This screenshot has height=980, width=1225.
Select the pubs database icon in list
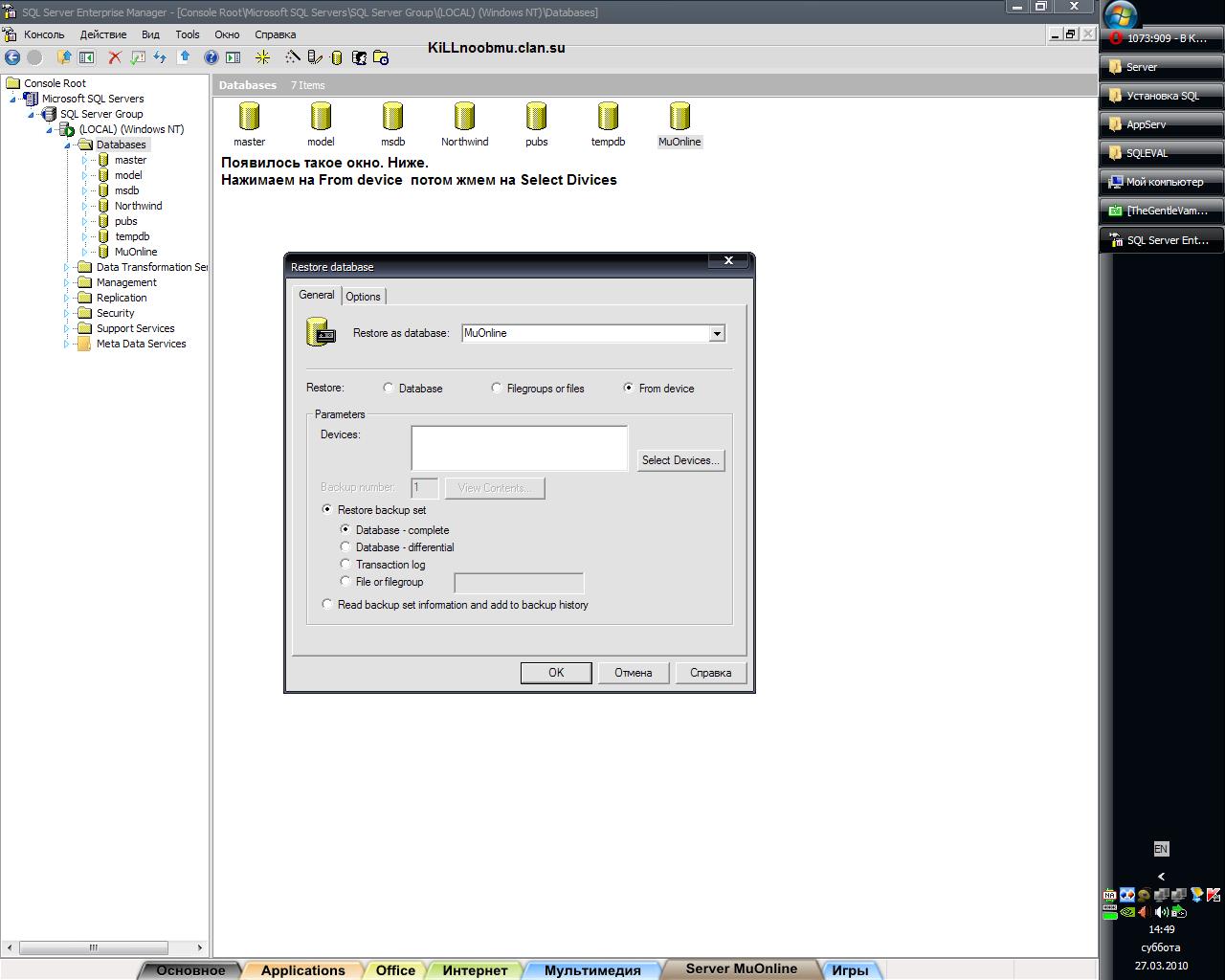(x=536, y=119)
